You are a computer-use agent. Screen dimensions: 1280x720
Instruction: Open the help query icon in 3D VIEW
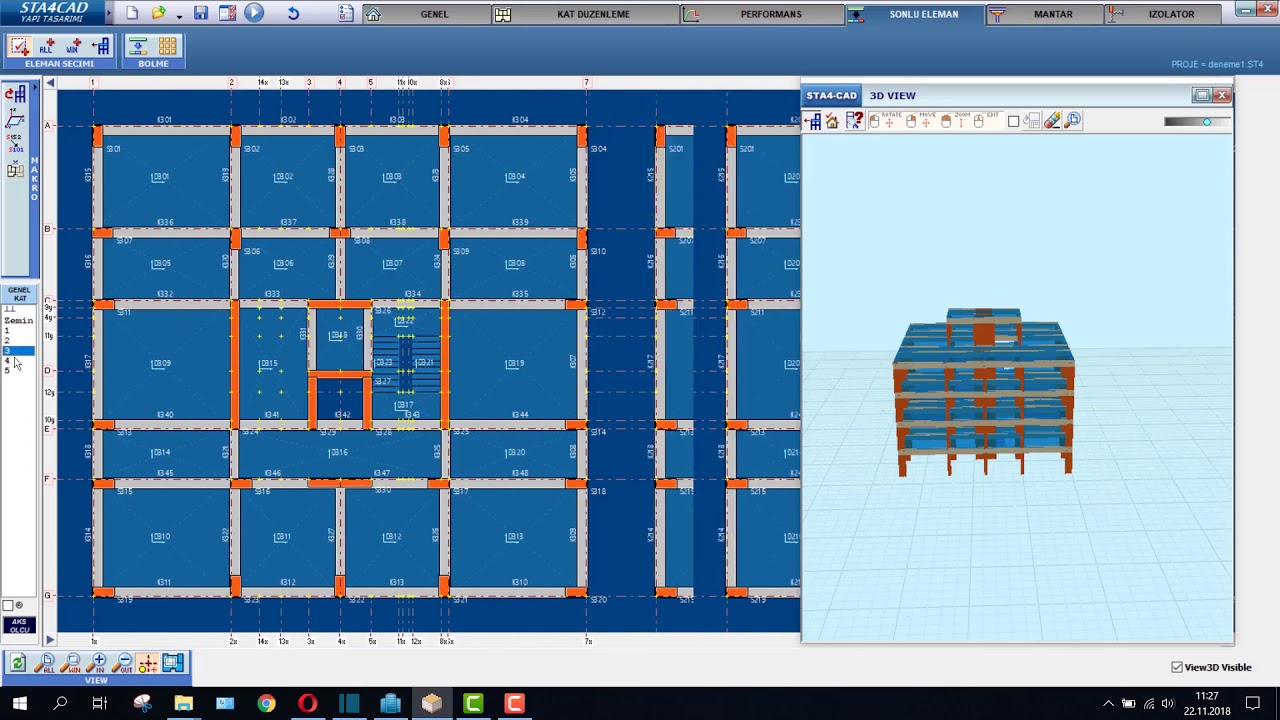tap(854, 121)
